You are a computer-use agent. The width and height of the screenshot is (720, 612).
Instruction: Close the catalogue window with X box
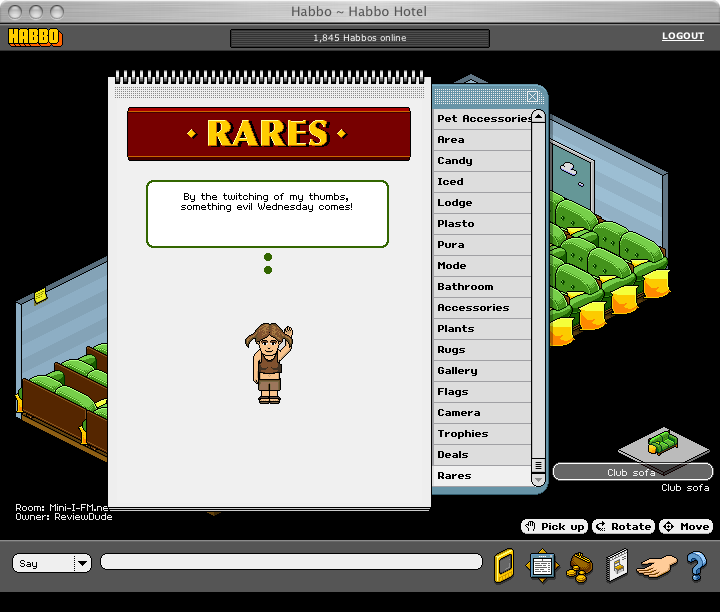point(533,96)
